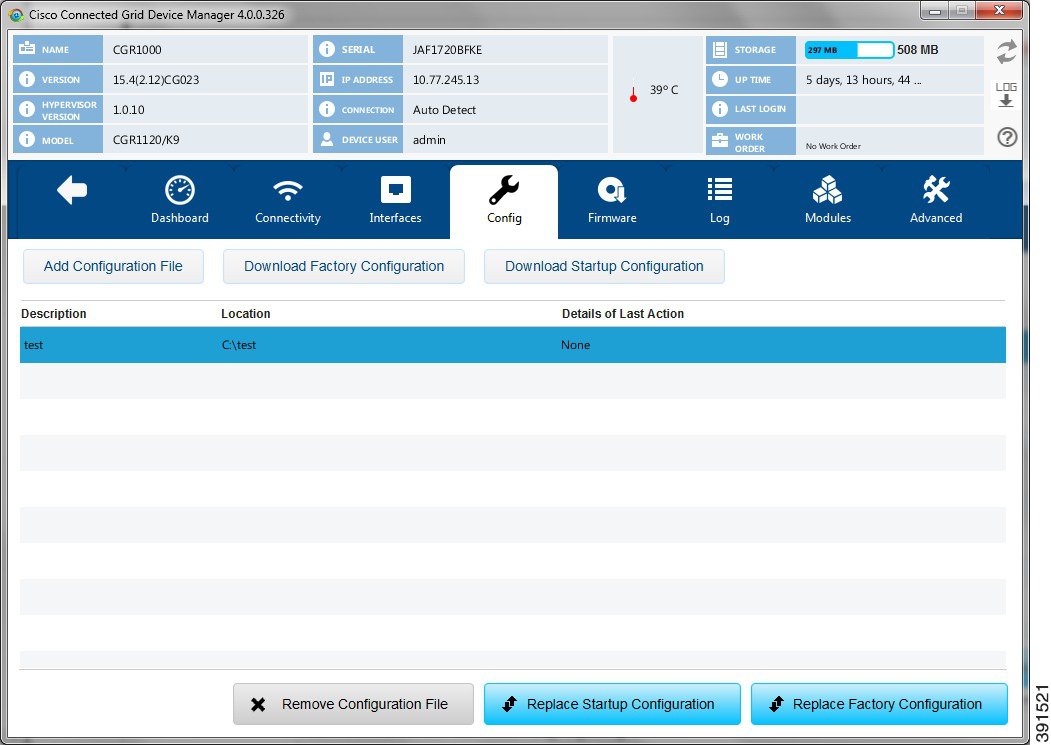Click the up time value text

[863, 80]
